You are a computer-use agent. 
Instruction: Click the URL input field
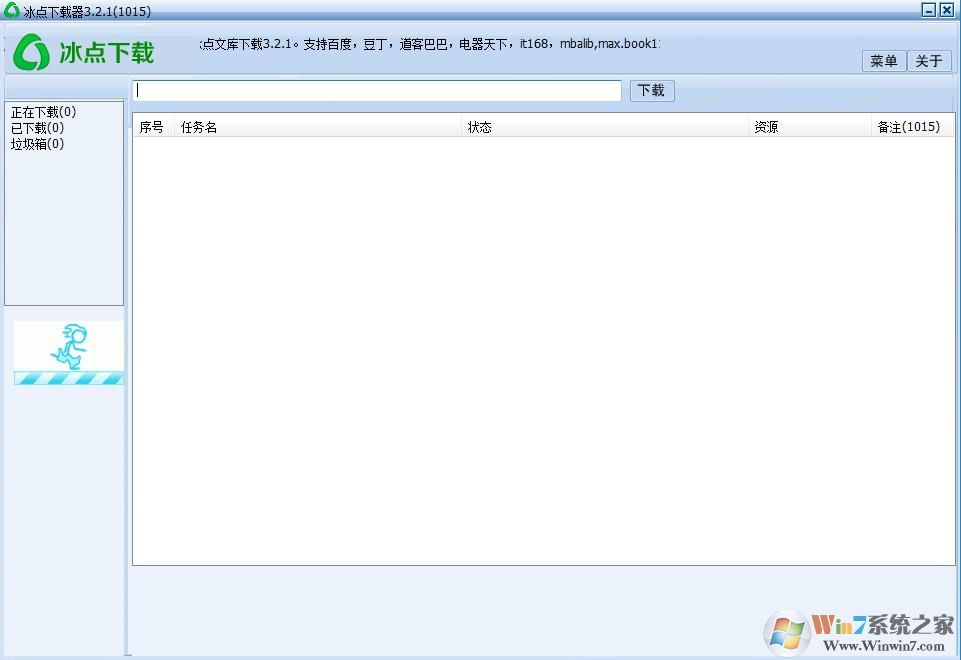377,90
